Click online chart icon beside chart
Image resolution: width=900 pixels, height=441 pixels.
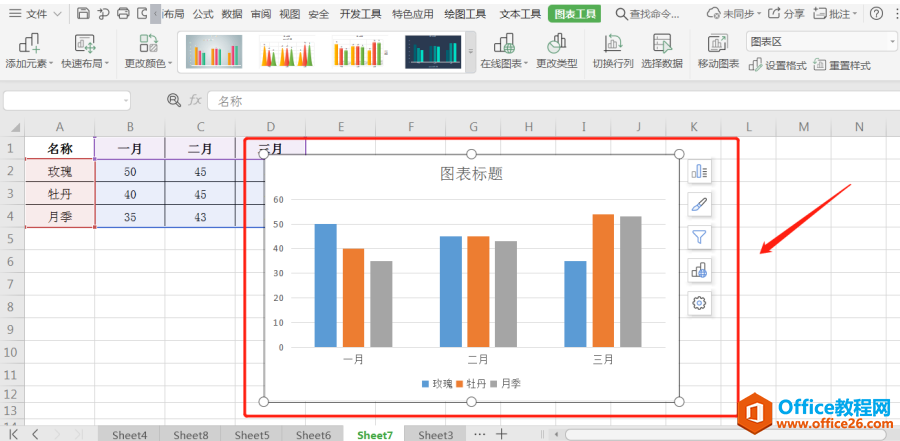click(x=699, y=270)
